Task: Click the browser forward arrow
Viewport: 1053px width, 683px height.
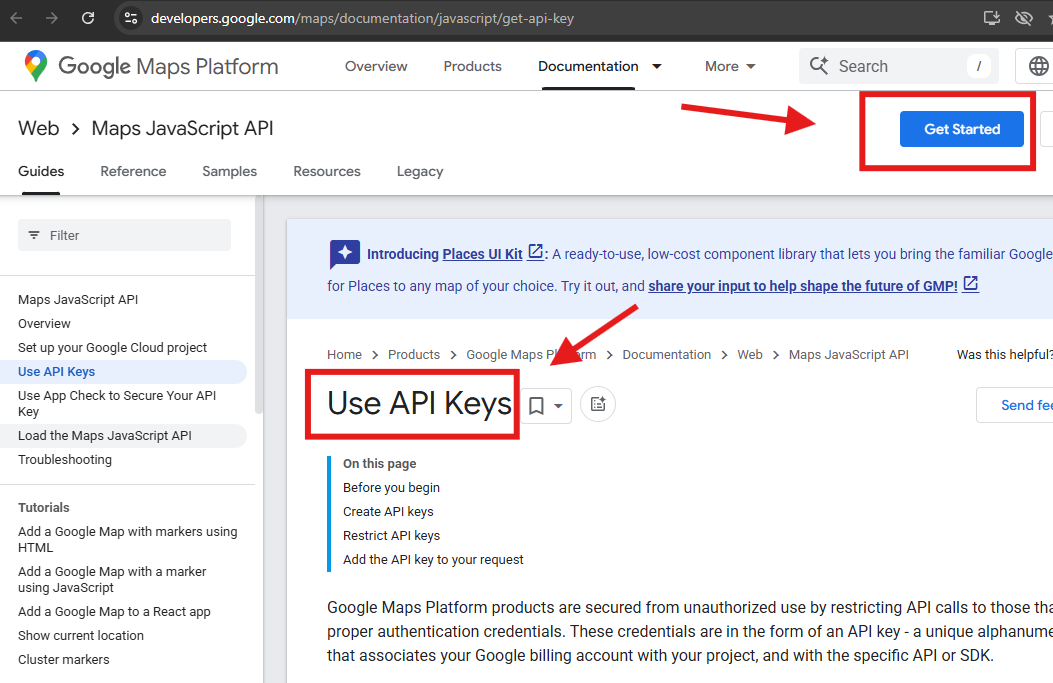Action: (52, 18)
